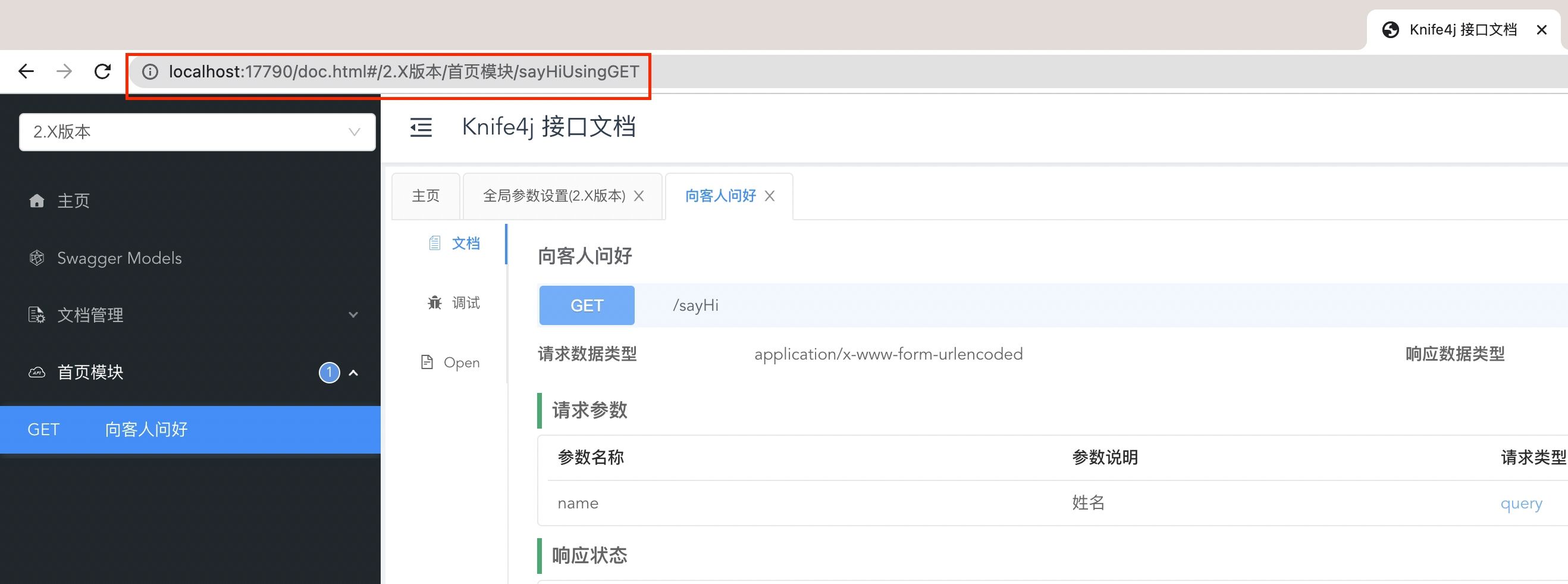This screenshot has height=584, width=1568.
Task: Select GET 向客人问好 sidebar item
Action: click(x=190, y=430)
